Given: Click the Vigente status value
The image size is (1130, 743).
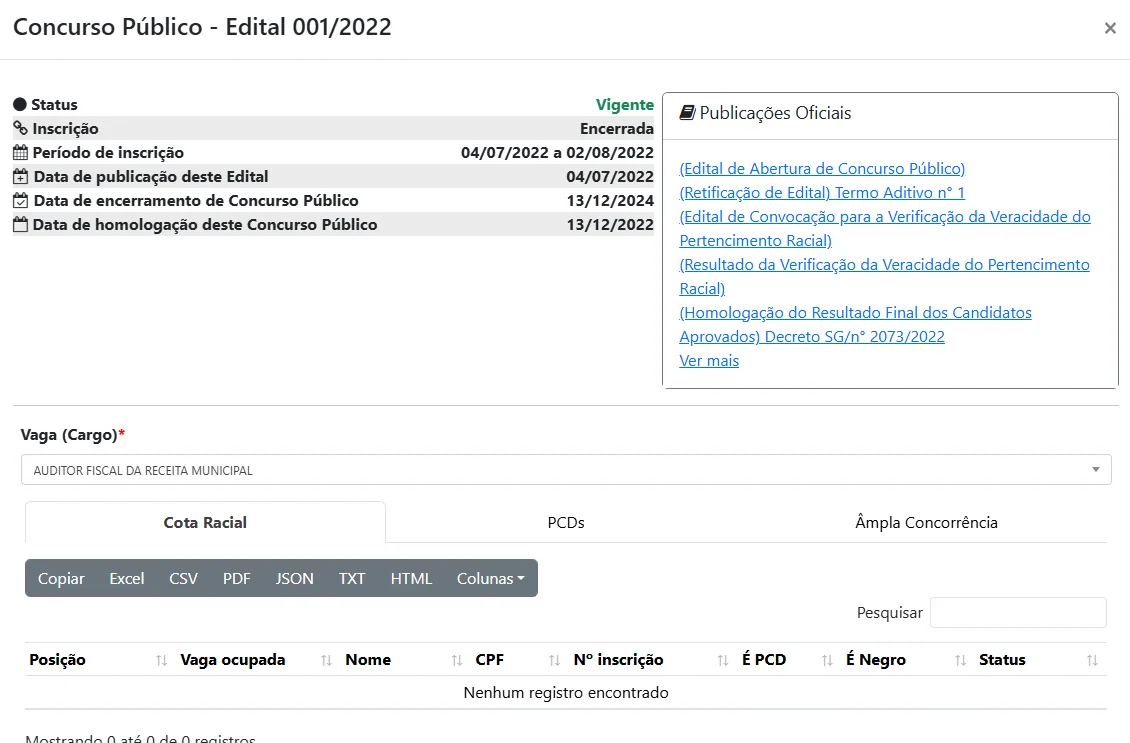Looking at the screenshot, I should 625,104.
